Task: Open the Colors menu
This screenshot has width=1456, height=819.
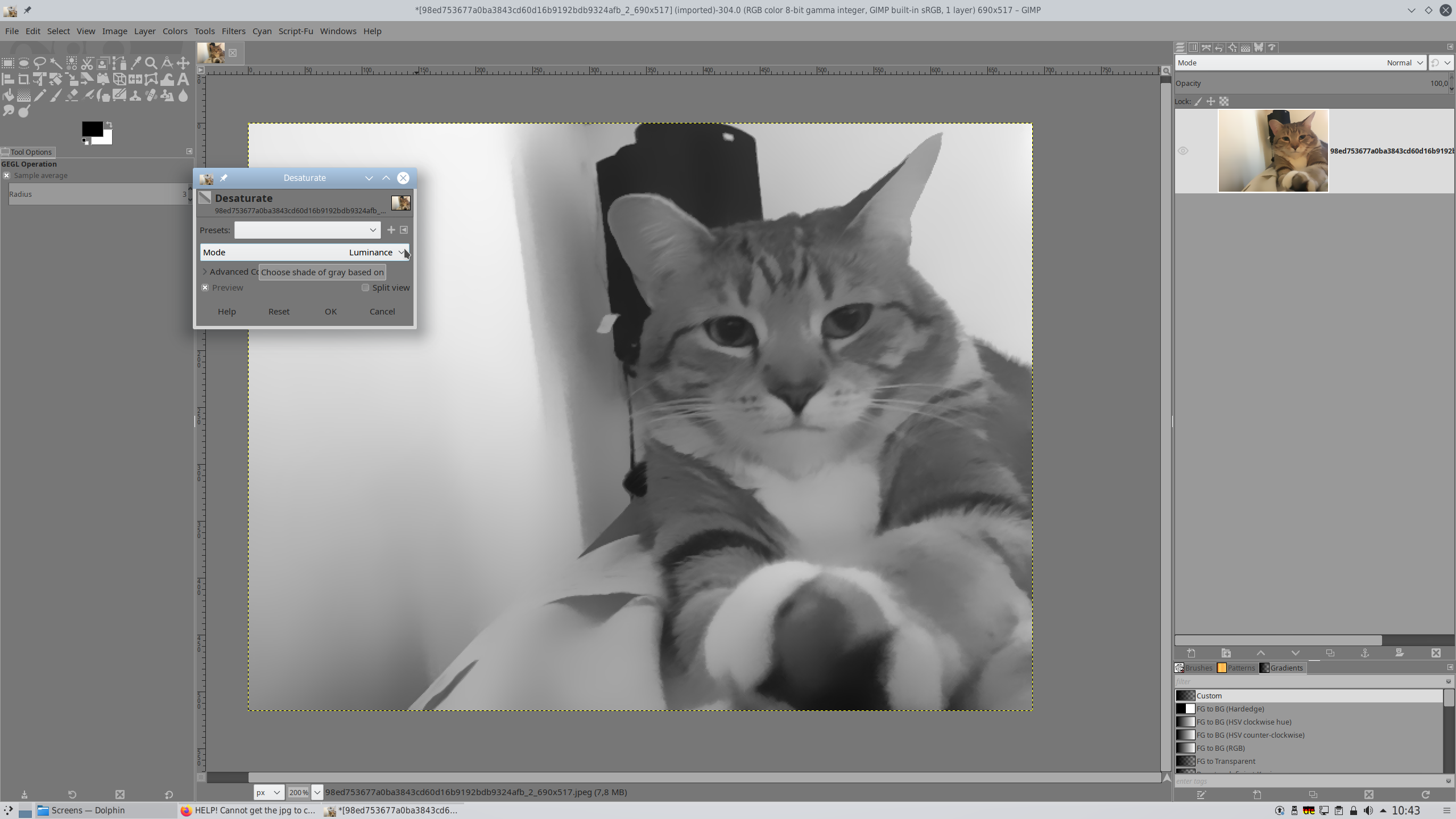Action: pyautogui.click(x=175, y=31)
